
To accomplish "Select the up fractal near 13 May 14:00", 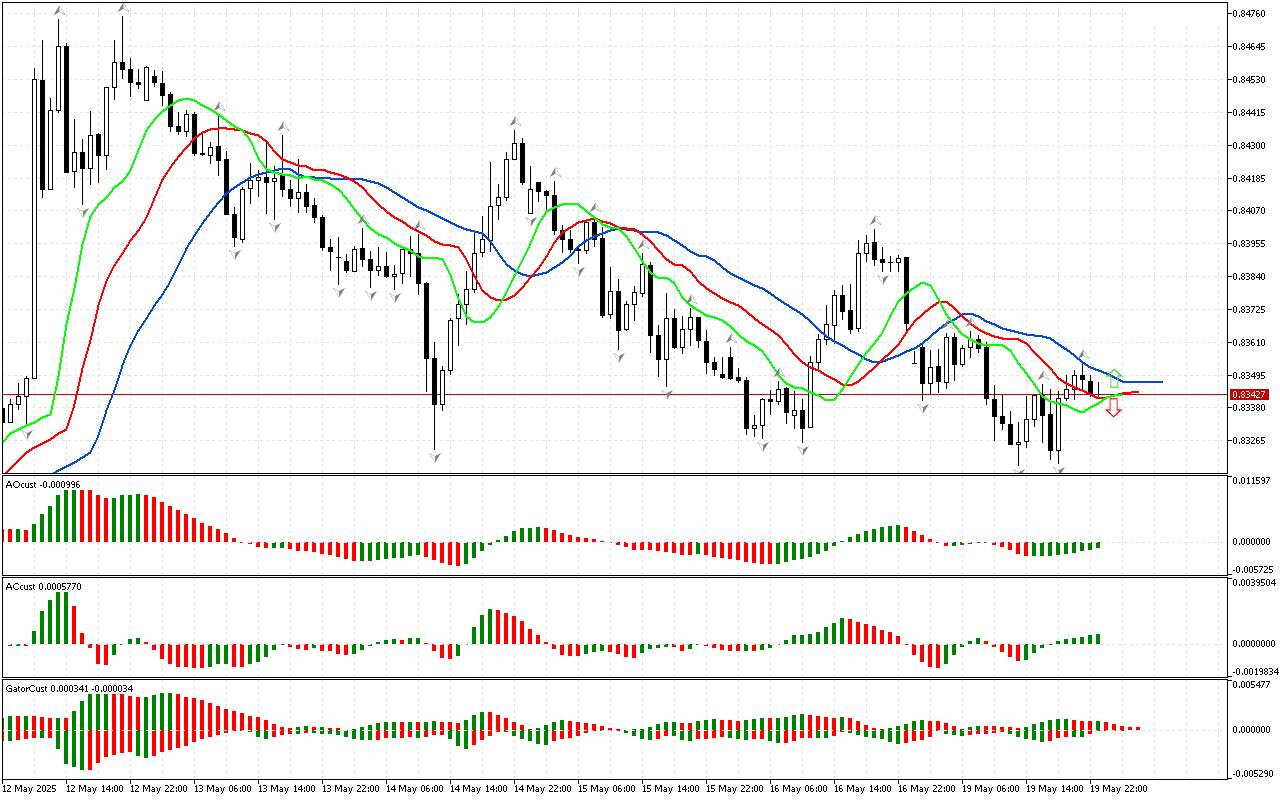I will (x=283, y=126).
